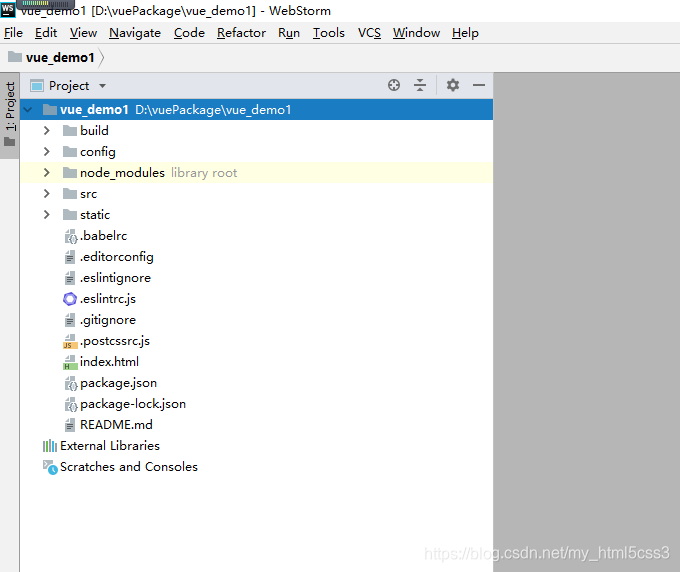
Task: Expand the static folder
Action: pyautogui.click(x=47, y=214)
